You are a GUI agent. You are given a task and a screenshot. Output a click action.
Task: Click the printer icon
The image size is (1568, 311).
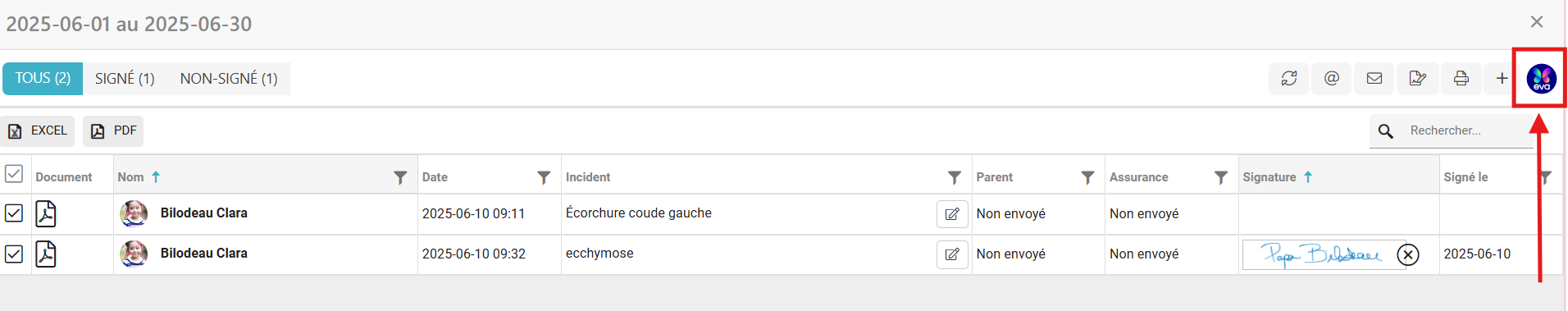(1461, 79)
